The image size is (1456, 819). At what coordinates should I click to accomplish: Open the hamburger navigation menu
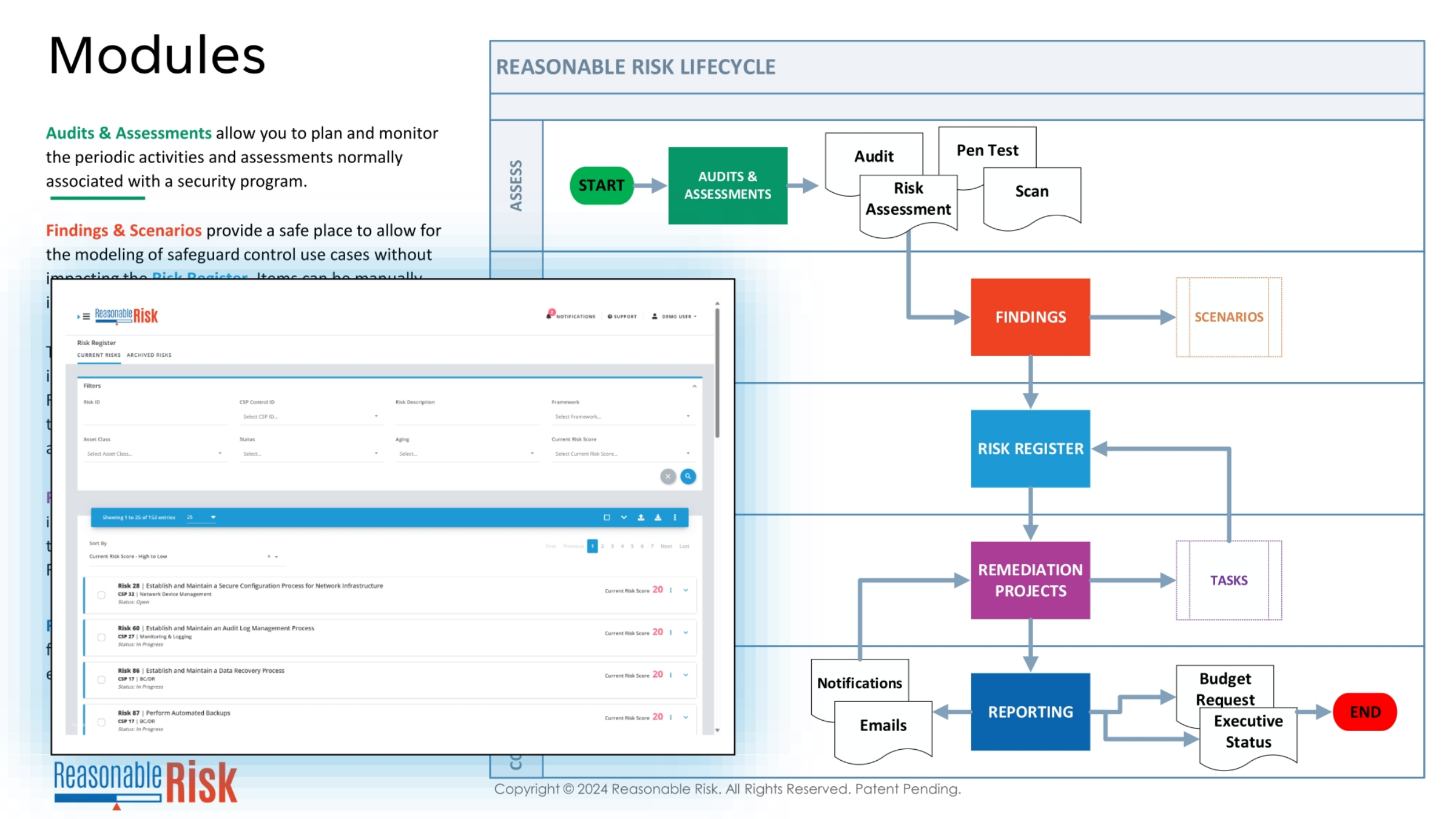tap(86, 316)
